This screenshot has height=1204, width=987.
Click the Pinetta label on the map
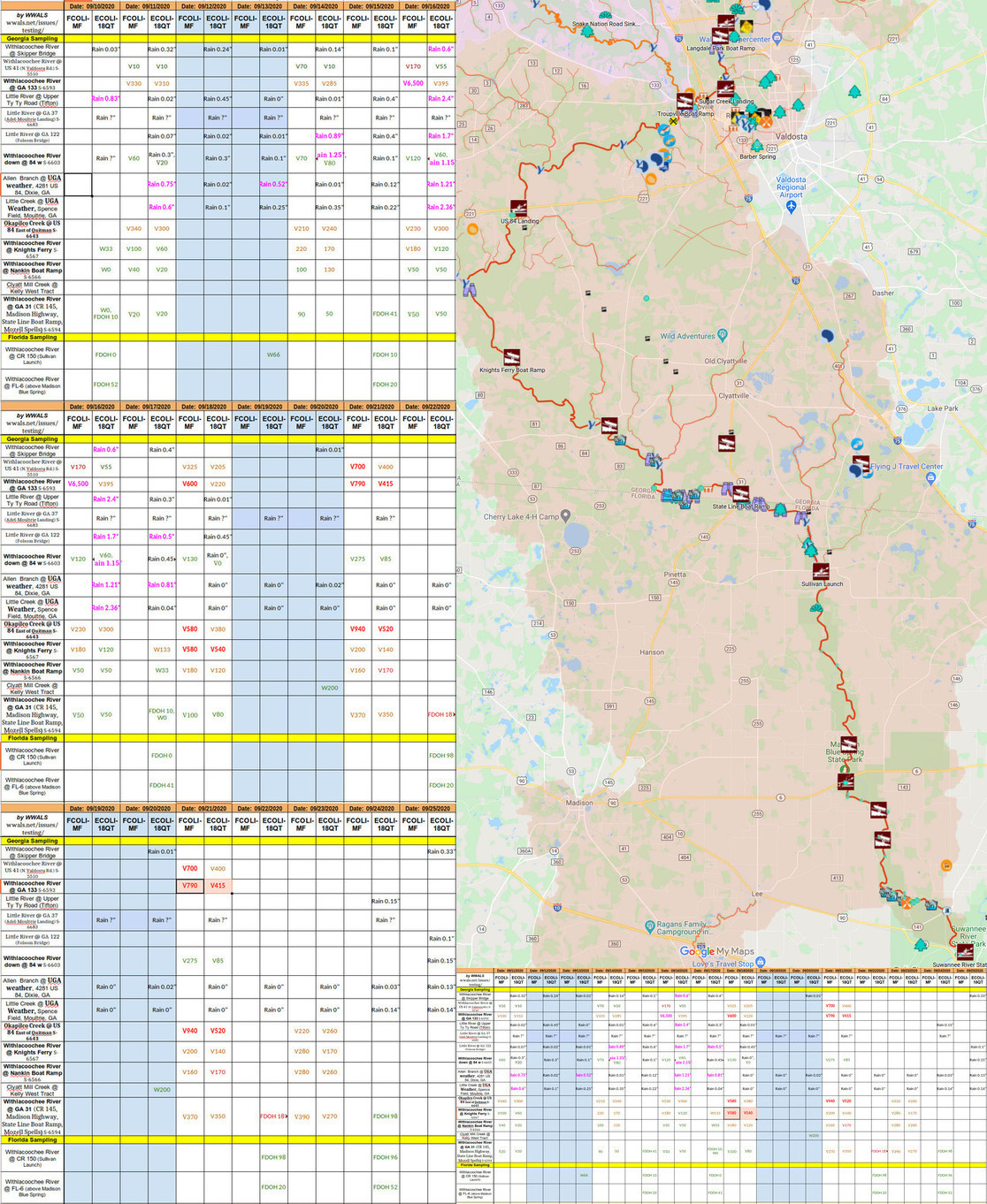(x=674, y=575)
